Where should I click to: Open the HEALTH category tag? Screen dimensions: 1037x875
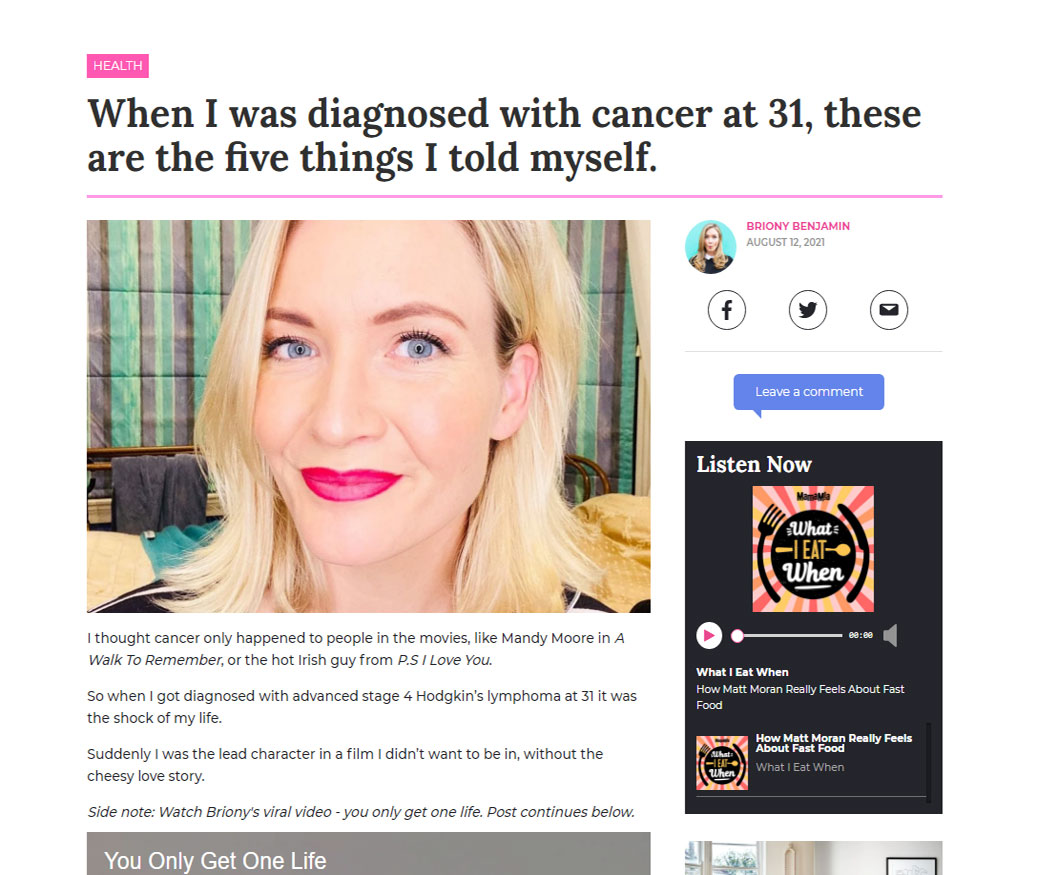pos(118,65)
